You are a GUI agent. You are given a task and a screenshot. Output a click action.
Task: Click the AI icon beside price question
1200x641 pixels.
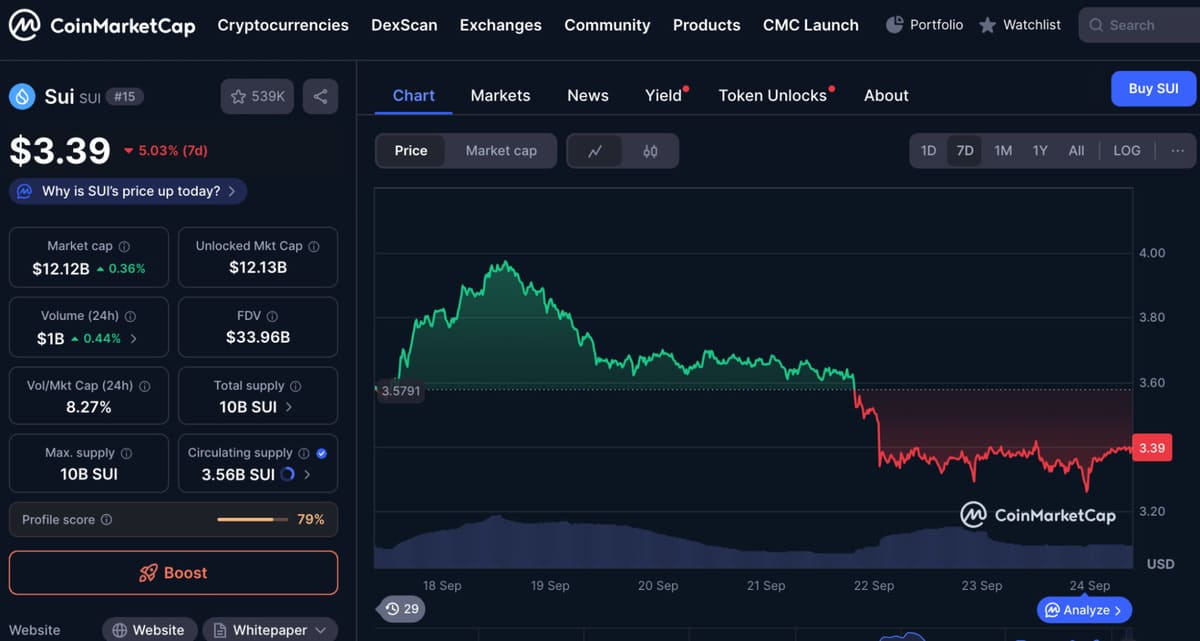point(24,191)
